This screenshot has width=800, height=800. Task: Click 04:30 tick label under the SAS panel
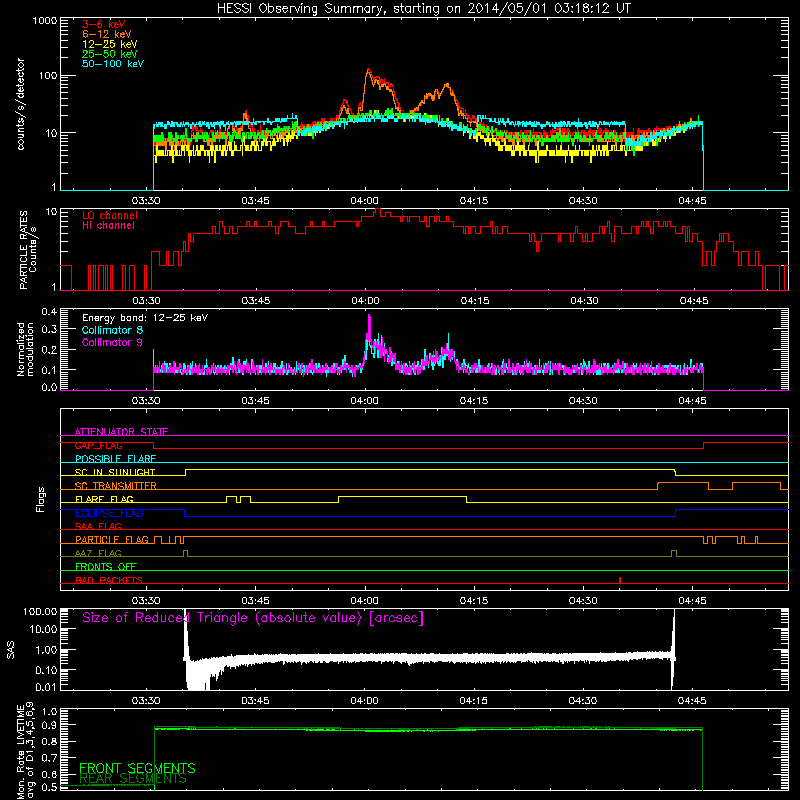583,701
